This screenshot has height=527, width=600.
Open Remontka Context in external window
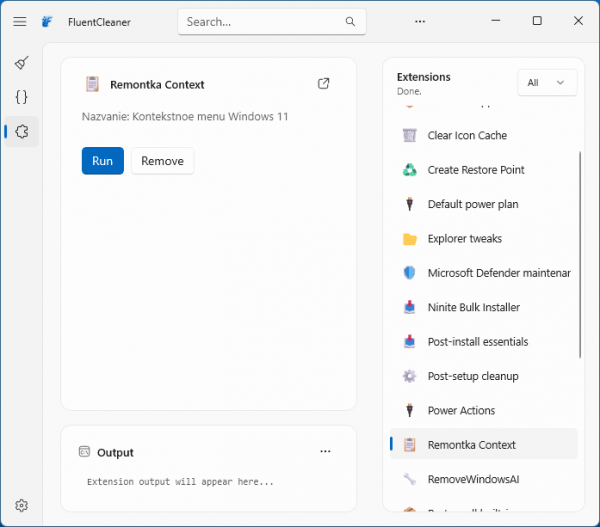tap(323, 83)
